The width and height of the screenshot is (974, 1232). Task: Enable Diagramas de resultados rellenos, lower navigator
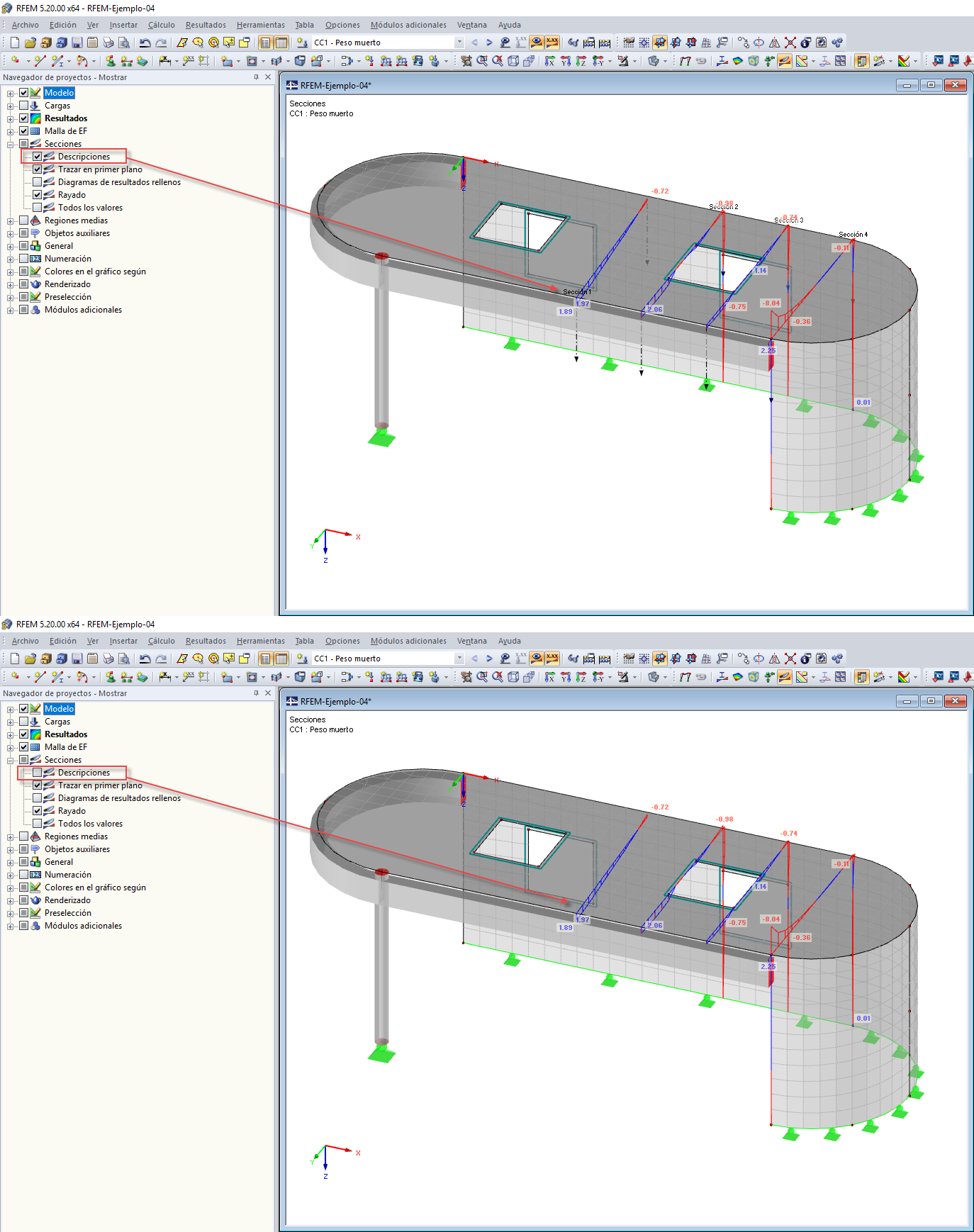coord(38,798)
